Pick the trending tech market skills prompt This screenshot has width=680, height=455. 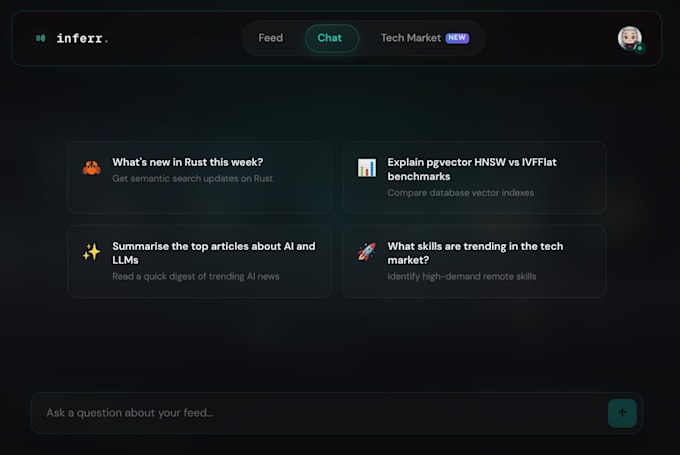pos(474,261)
